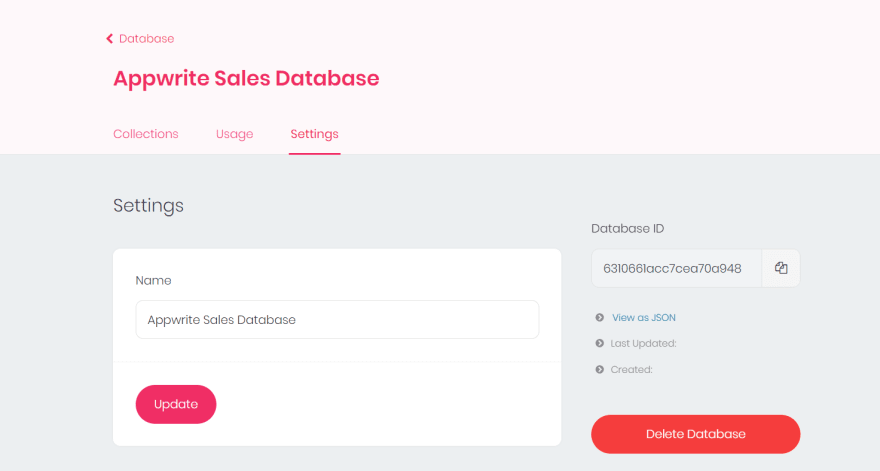880x471 pixels.
Task: Click the Settings section heading
Action: [148, 205]
